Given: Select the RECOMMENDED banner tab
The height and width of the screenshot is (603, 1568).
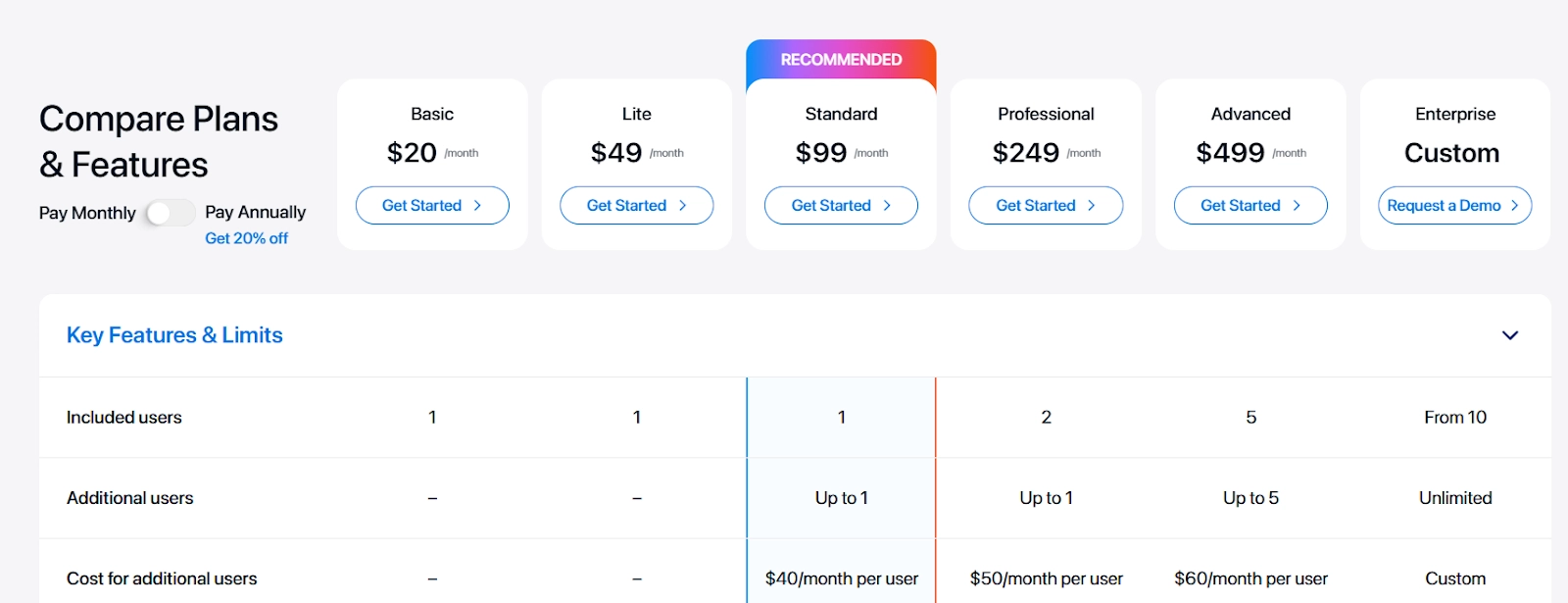Looking at the screenshot, I should point(841,60).
